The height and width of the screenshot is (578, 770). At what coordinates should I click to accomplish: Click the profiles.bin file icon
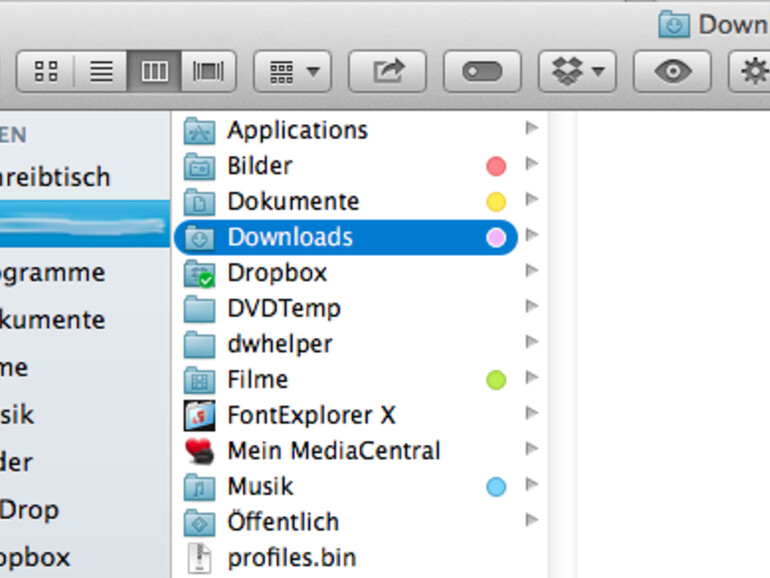[x=199, y=558]
